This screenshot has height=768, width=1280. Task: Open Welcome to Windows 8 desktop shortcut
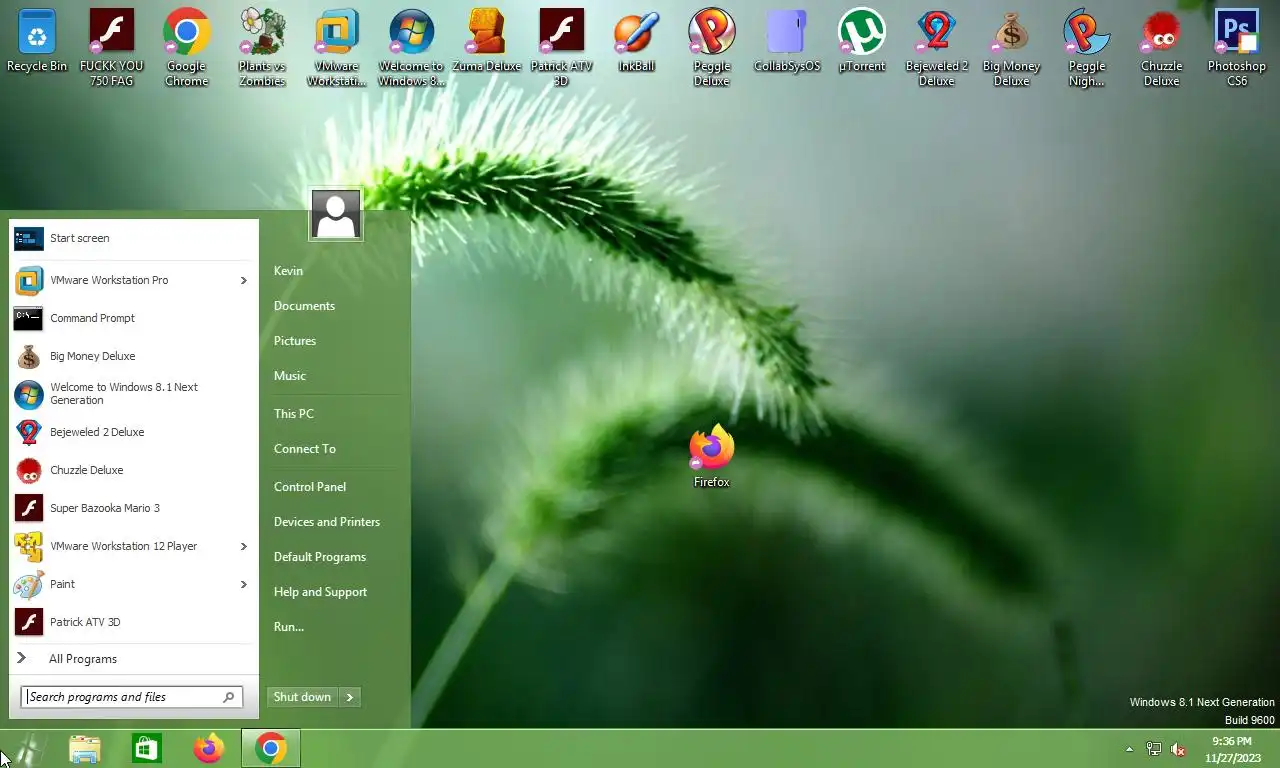[x=412, y=47]
